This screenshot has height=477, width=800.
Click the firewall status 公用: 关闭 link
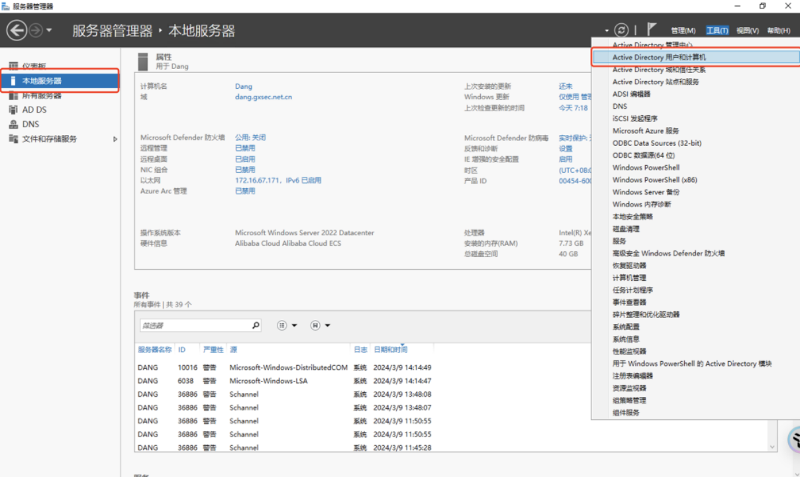point(250,137)
